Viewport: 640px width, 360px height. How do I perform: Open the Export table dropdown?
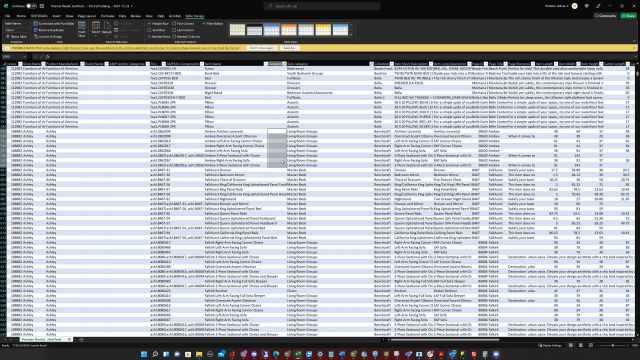(x=96, y=29)
